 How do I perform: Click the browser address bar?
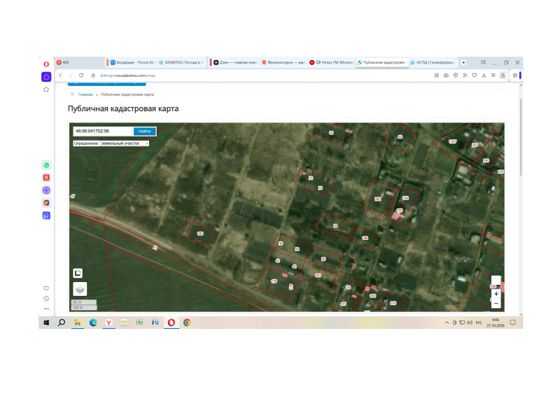tap(264, 75)
